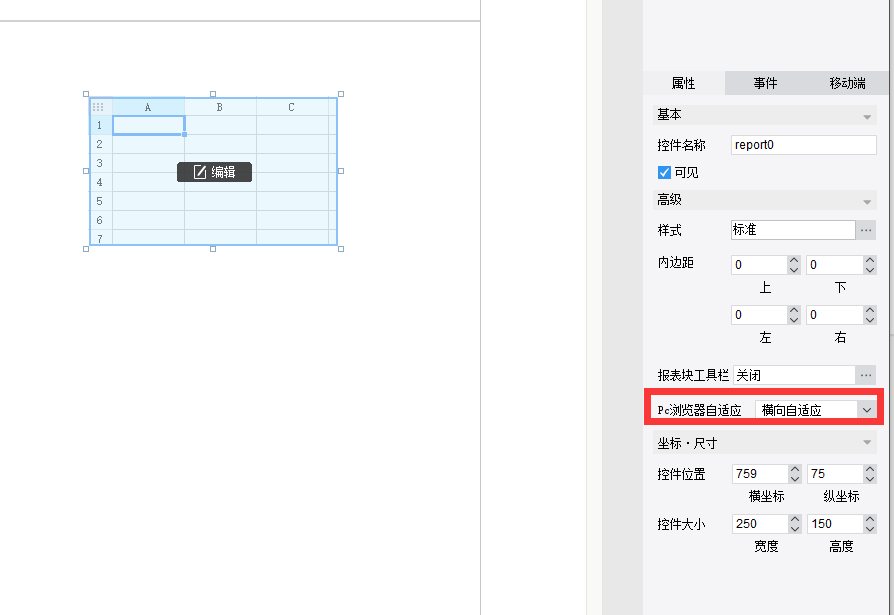The width and height of the screenshot is (894, 615).
Task: Click the 纵坐标 field showing 75
Action: point(835,474)
